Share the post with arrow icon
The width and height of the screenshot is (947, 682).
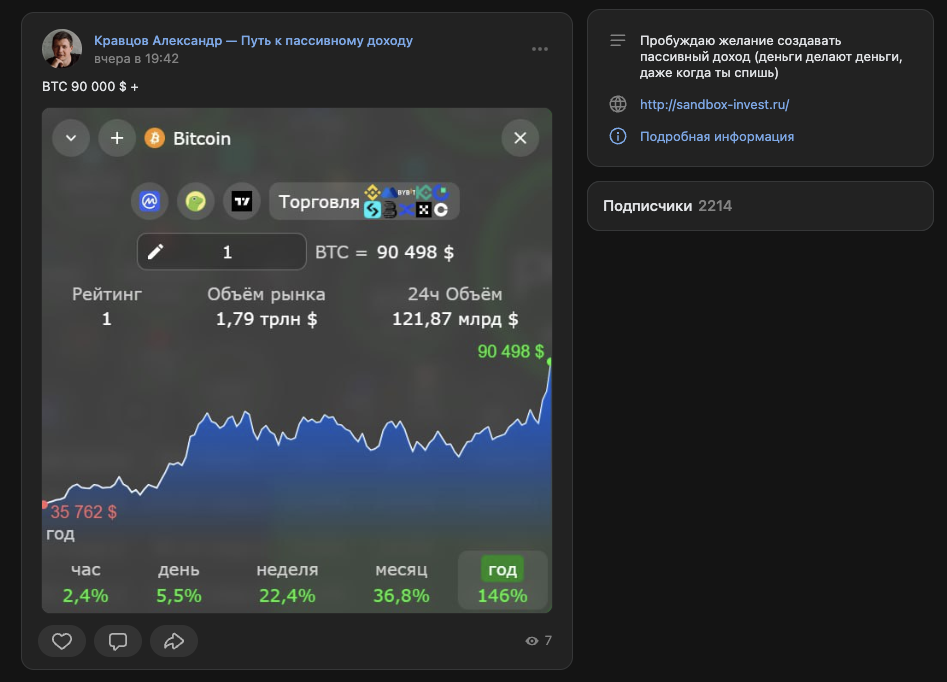174,641
